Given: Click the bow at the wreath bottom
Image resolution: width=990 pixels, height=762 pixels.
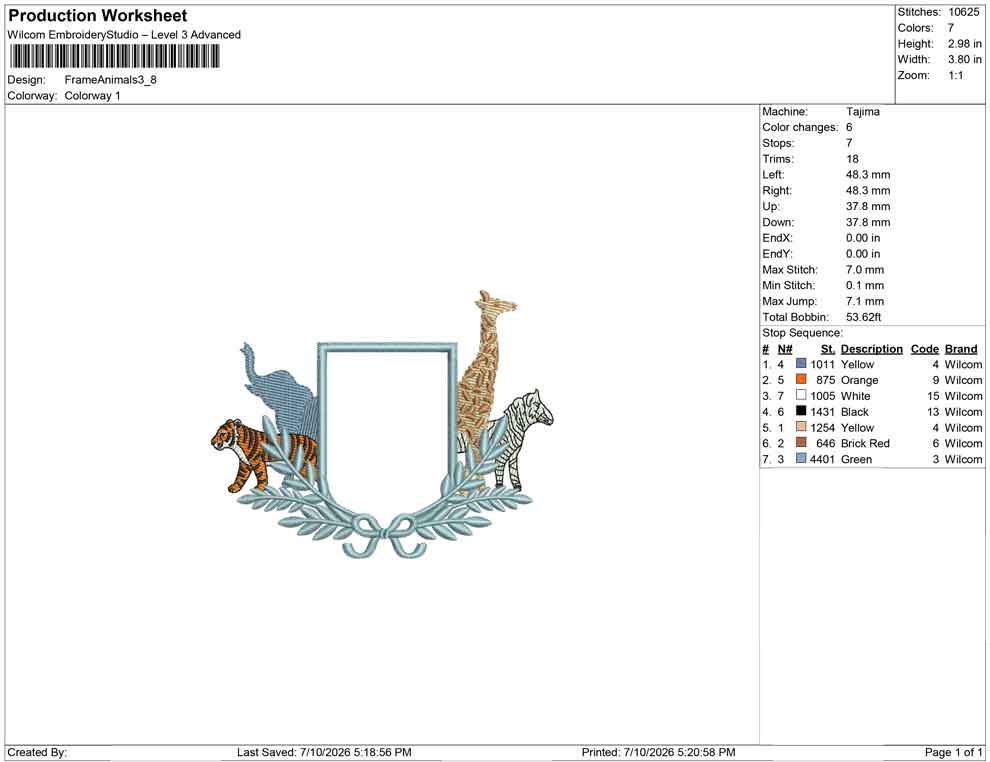Looking at the screenshot, I should [x=384, y=537].
